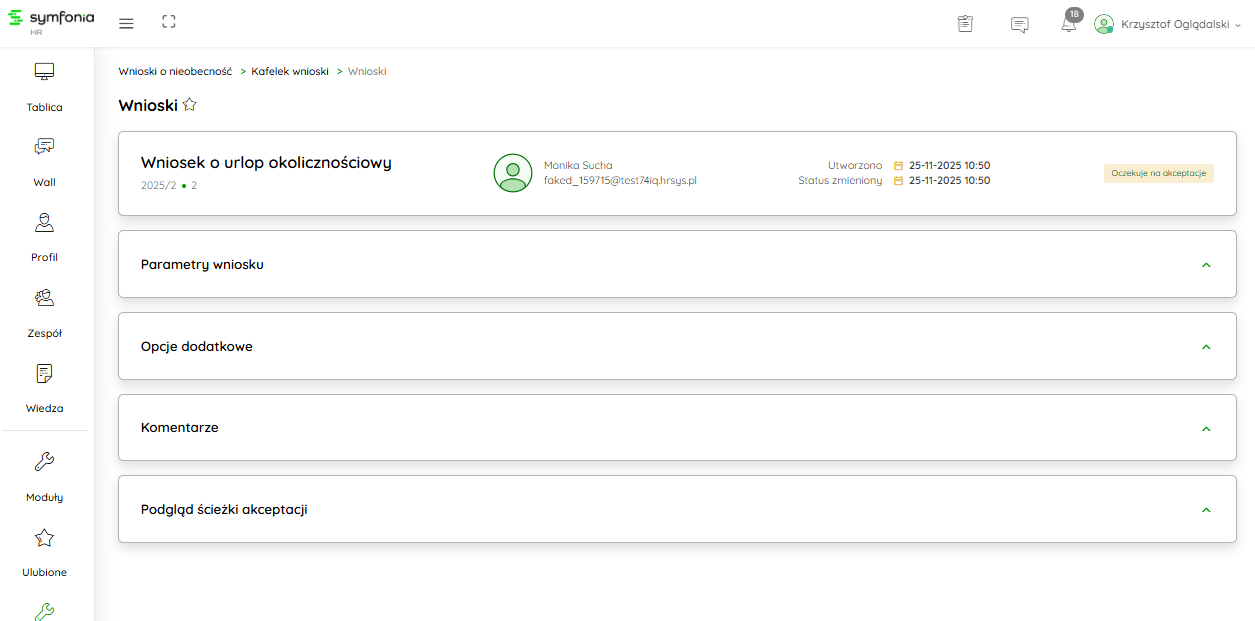This screenshot has height=621, width=1255.
Task: Open Profil in the sidebar
Action: pyautogui.click(x=44, y=236)
